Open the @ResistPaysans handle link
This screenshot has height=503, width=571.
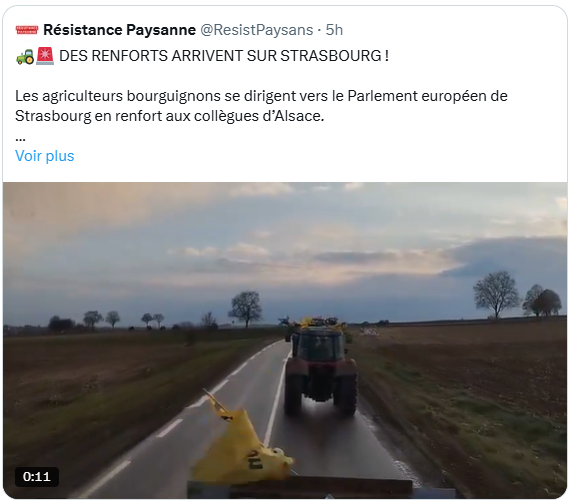tap(257, 30)
